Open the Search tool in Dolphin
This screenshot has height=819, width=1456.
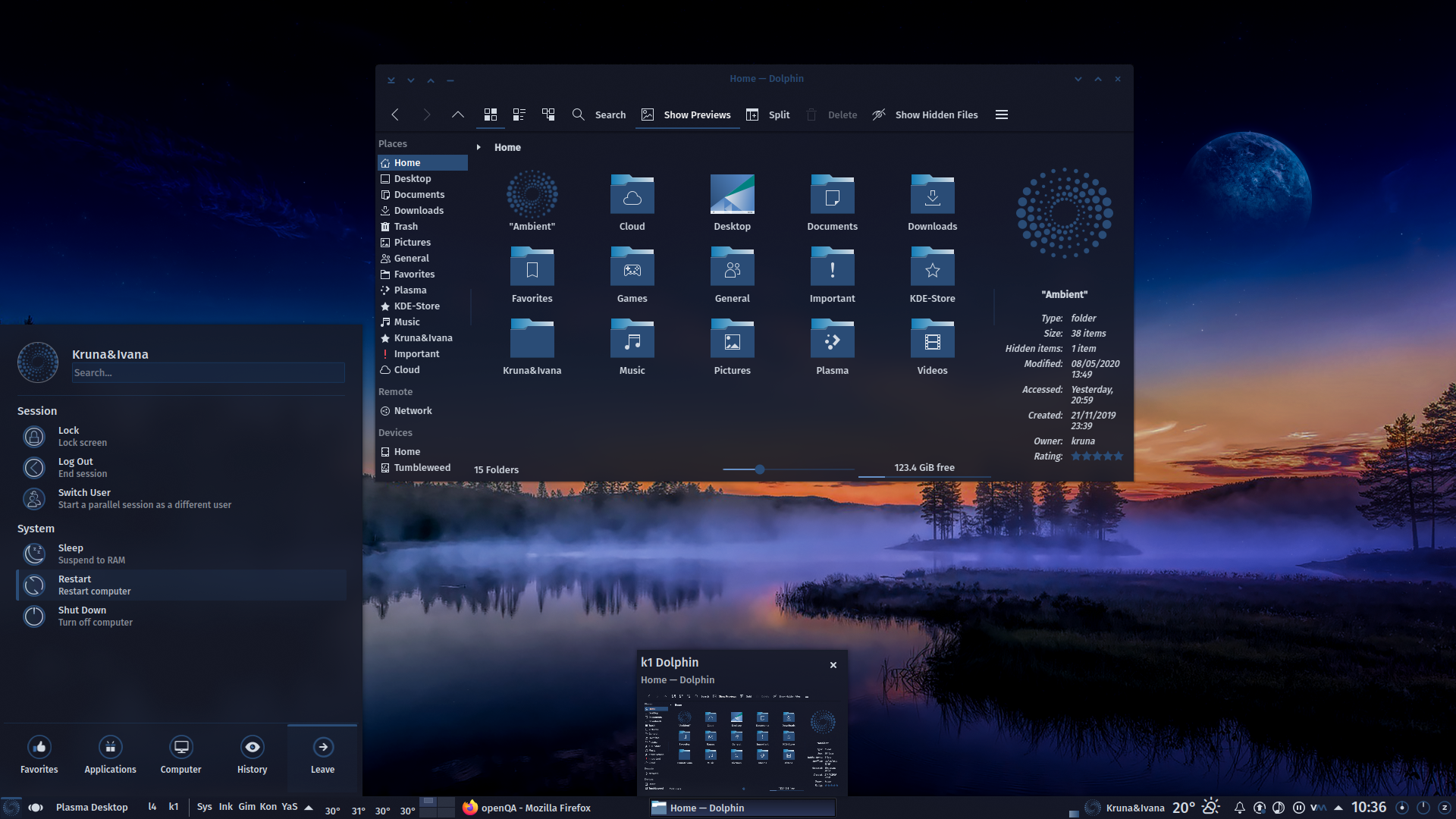click(599, 115)
